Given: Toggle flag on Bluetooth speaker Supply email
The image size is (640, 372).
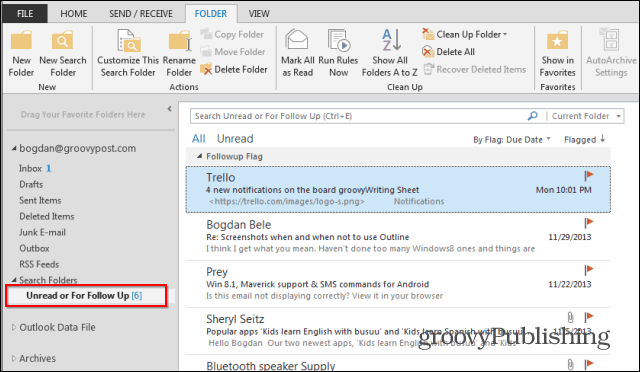Looking at the screenshot, I should click(x=589, y=363).
